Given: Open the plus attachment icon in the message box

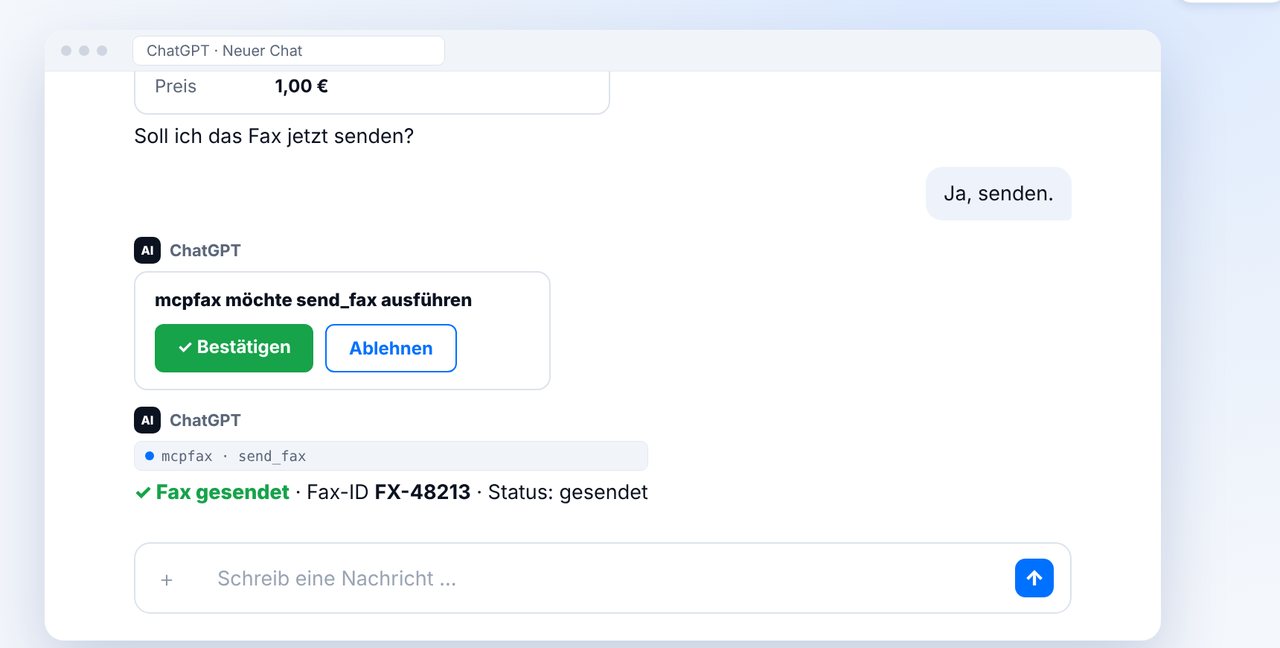Looking at the screenshot, I should [x=167, y=579].
